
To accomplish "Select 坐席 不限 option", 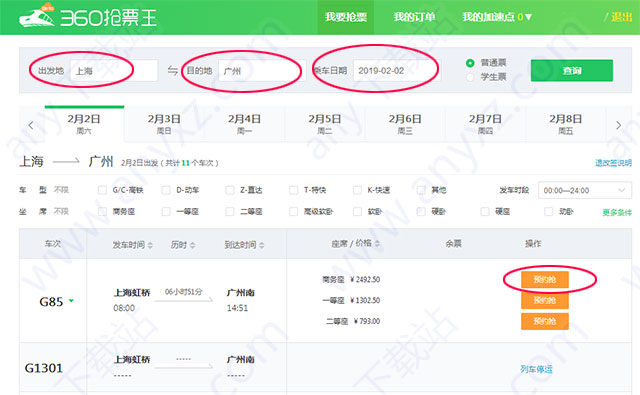I will click(x=61, y=211).
